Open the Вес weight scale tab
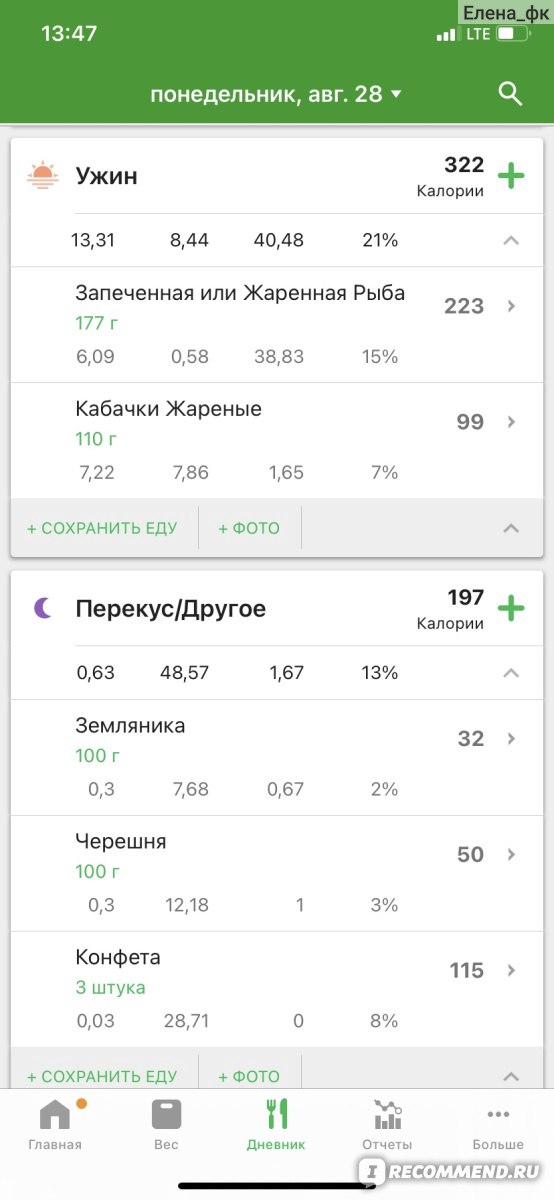 (x=166, y=1126)
